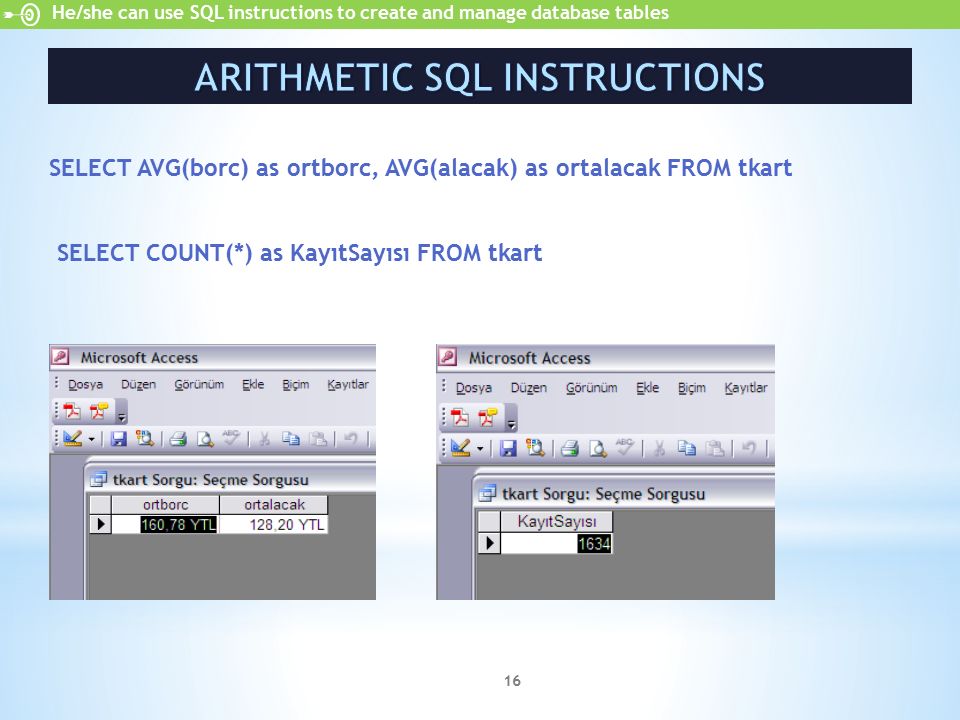Open Kayıtlar menu in ortborc Access window
Viewport: 960px width, 720px height.
tap(348, 384)
